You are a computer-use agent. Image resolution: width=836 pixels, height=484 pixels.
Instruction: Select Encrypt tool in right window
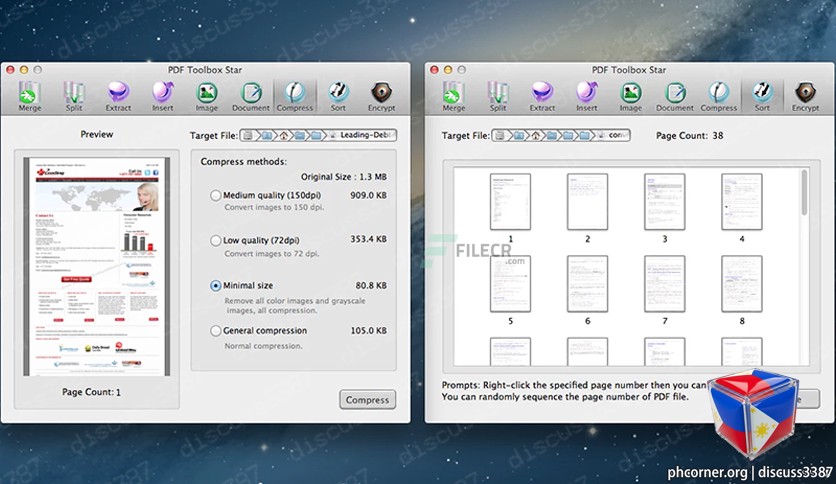(x=806, y=96)
